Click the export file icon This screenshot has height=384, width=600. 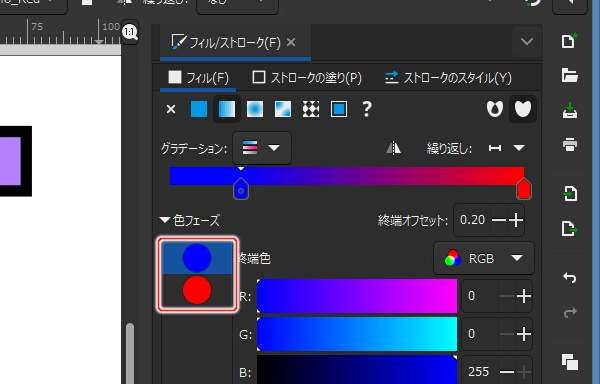pyautogui.click(x=569, y=228)
